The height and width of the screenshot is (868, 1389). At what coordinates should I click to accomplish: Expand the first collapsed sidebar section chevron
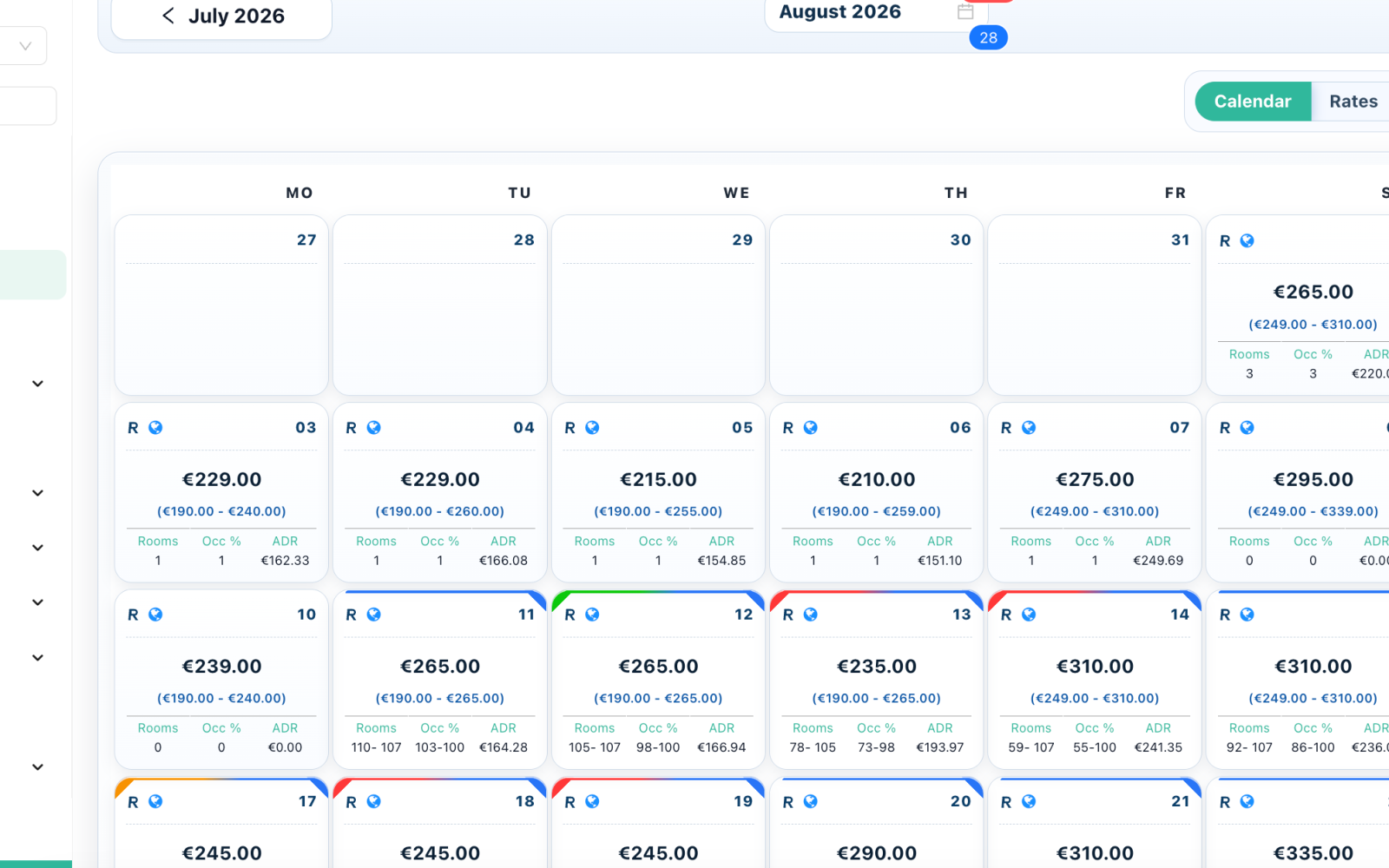point(37,384)
